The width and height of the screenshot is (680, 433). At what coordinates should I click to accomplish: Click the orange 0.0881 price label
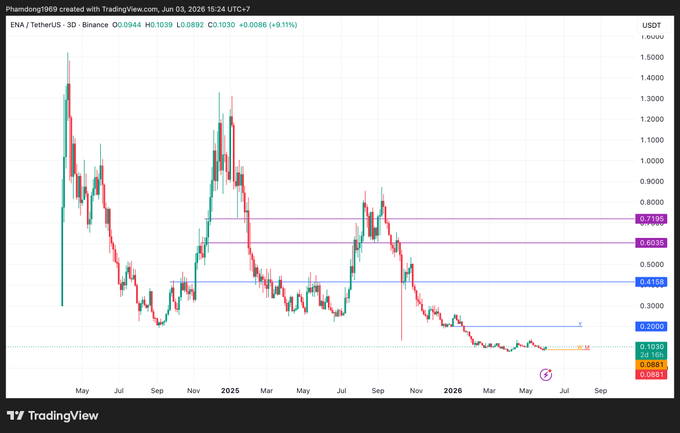(x=651, y=365)
